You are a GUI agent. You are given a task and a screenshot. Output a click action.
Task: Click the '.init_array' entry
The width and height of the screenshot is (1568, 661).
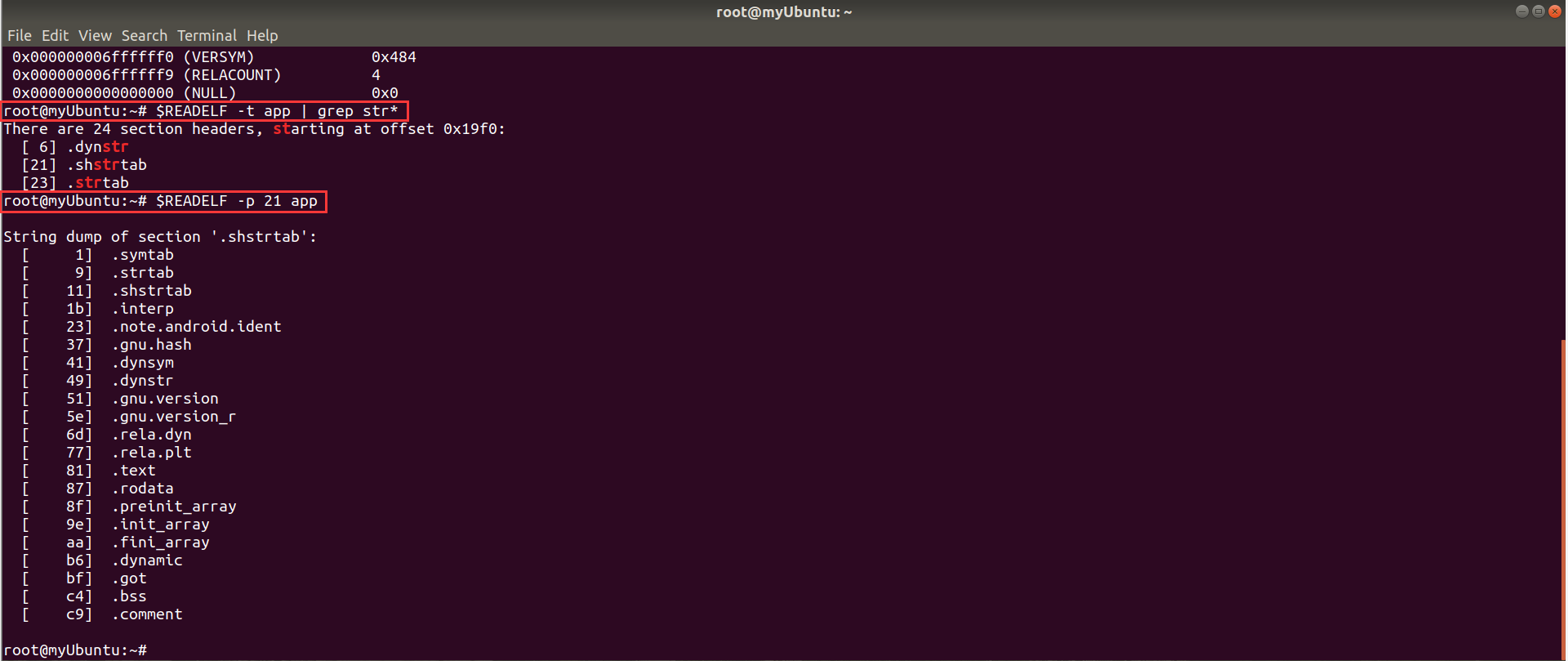(x=161, y=525)
